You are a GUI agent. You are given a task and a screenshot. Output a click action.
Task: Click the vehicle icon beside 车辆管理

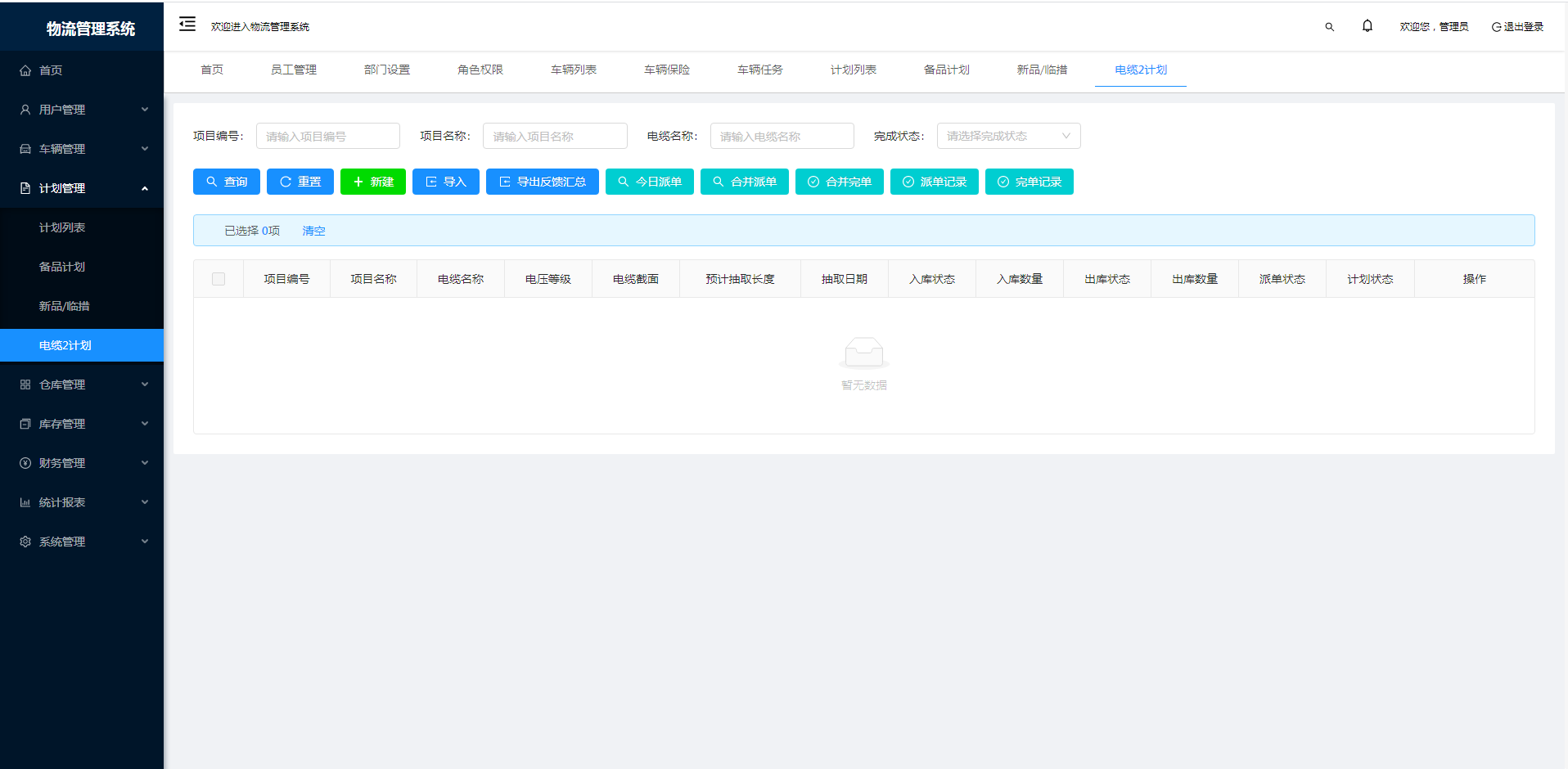pos(25,149)
